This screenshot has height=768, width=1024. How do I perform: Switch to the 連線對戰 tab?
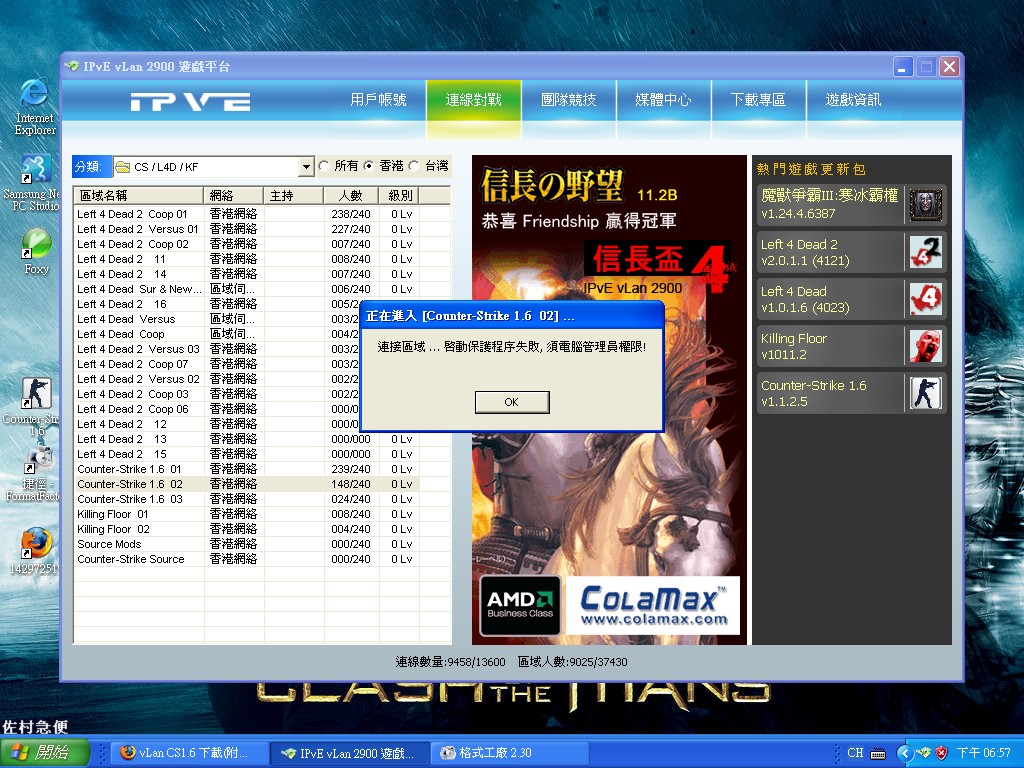(473, 100)
